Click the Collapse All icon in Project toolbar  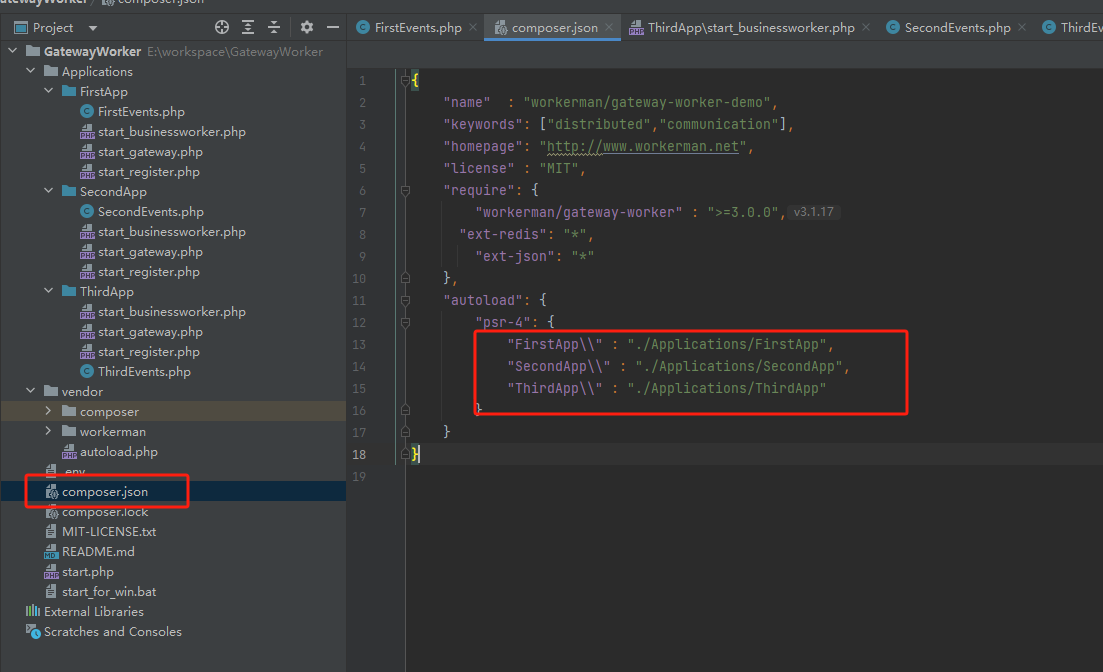(x=274, y=27)
